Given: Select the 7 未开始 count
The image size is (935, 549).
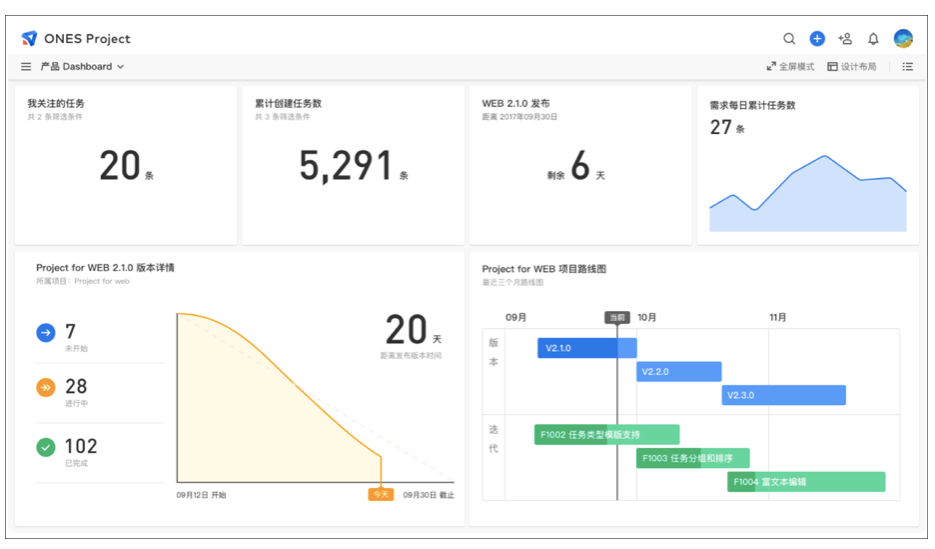Looking at the screenshot, I should (x=70, y=331).
